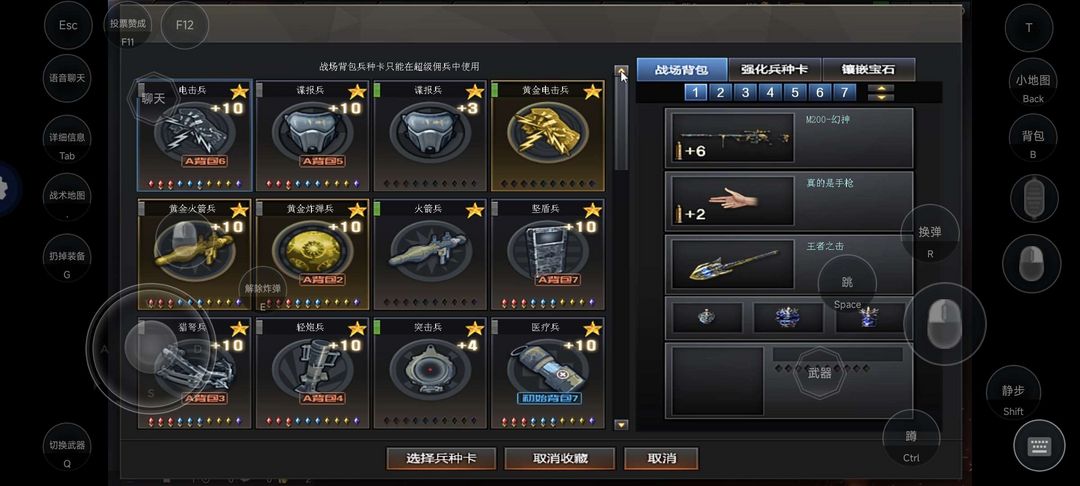This screenshot has width=1080, height=486.
Task: Select backpack page 1
Action: [x=695, y=93]
